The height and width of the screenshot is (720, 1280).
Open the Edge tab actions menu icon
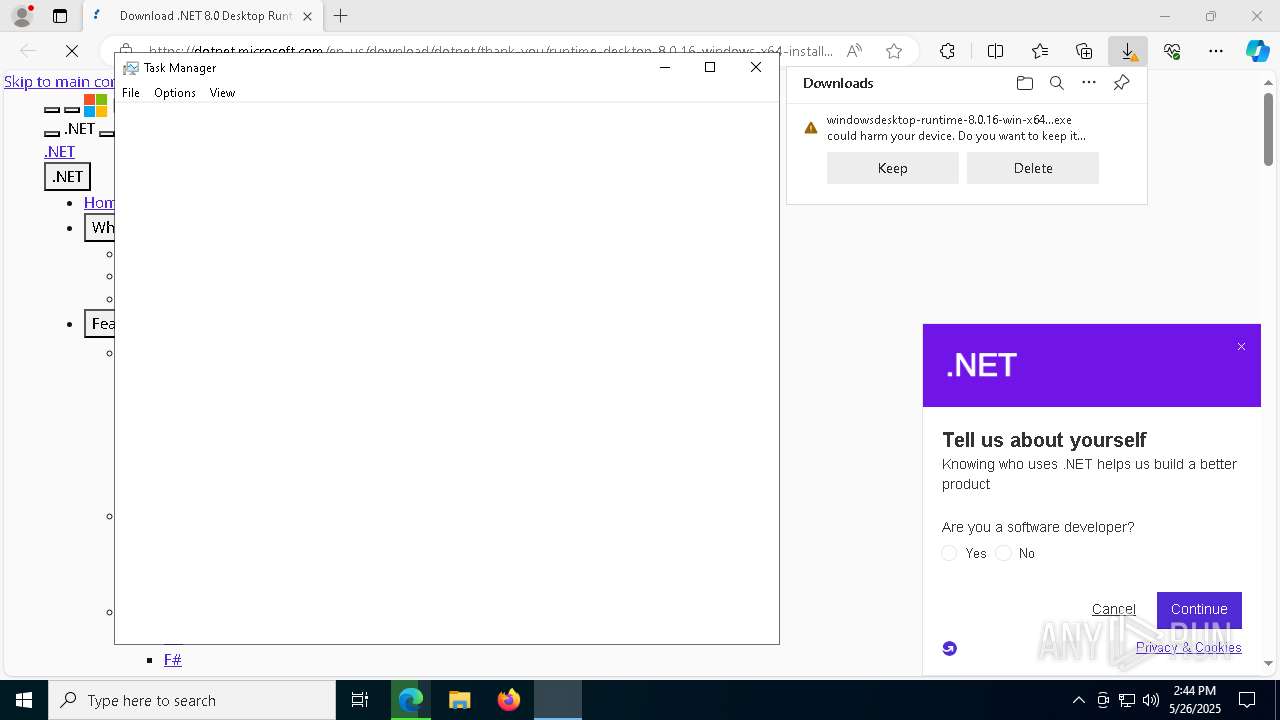pyautogui.click(x=60, y=16)
